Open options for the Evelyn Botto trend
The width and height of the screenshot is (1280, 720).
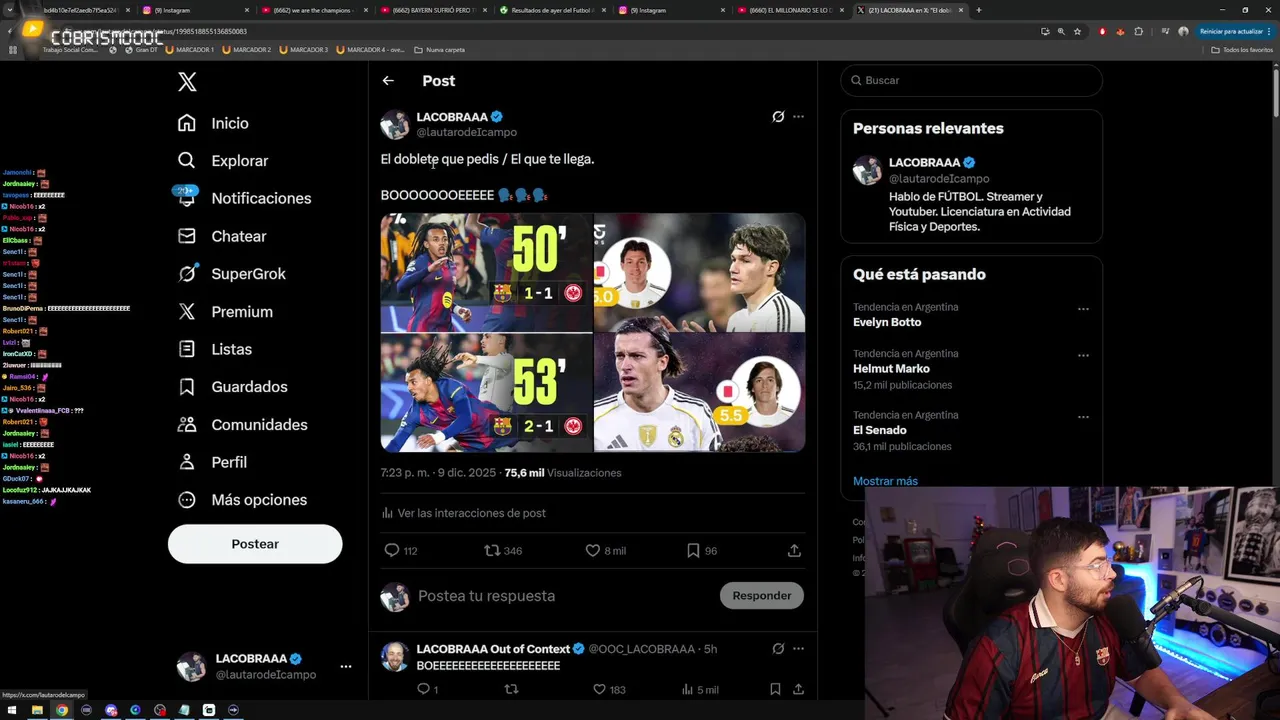click(1083, 309)
